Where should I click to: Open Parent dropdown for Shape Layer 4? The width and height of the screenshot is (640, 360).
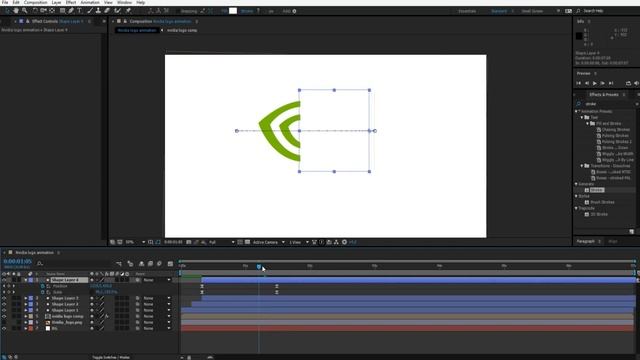157,280
